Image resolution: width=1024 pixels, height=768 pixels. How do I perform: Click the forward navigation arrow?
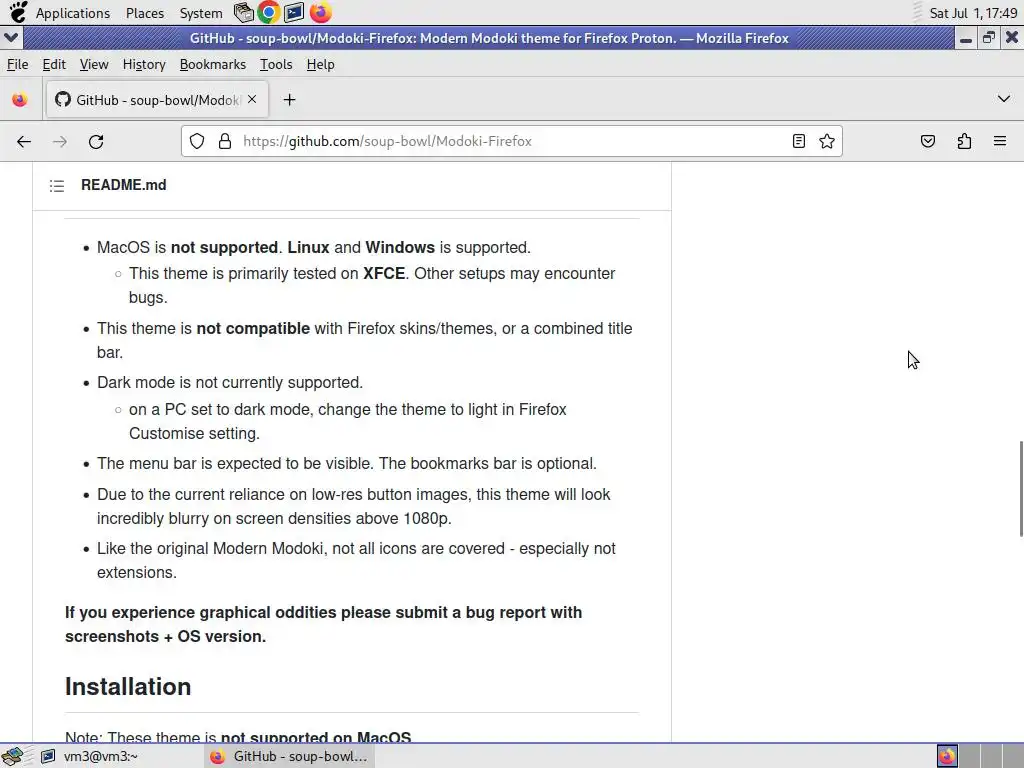[59, 142]
